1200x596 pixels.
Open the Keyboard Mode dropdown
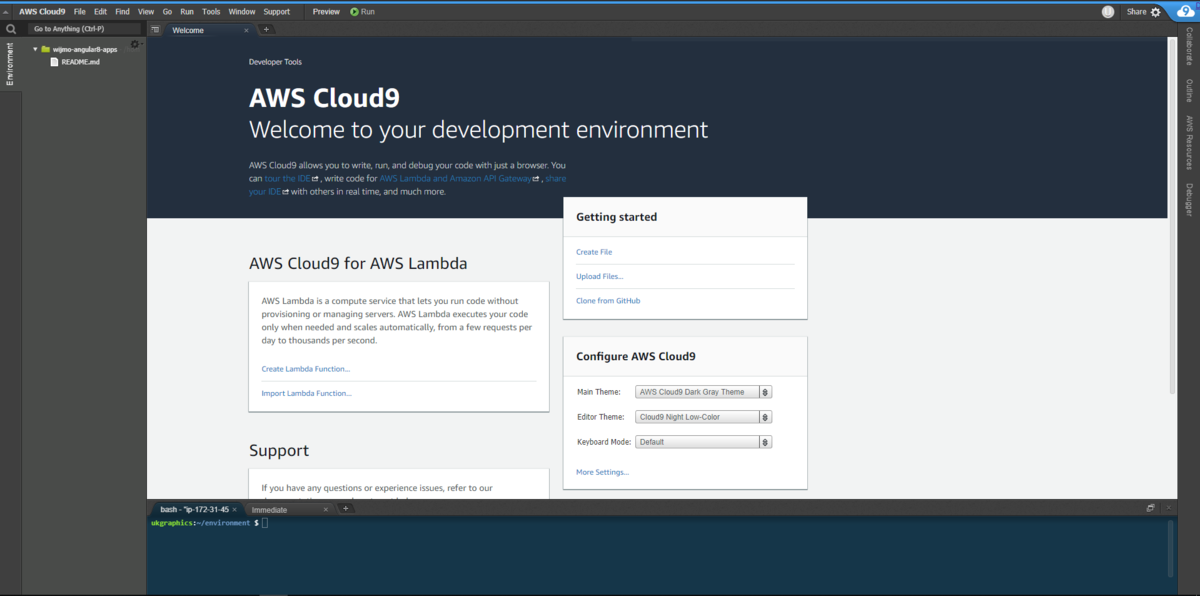click(704, 441)
